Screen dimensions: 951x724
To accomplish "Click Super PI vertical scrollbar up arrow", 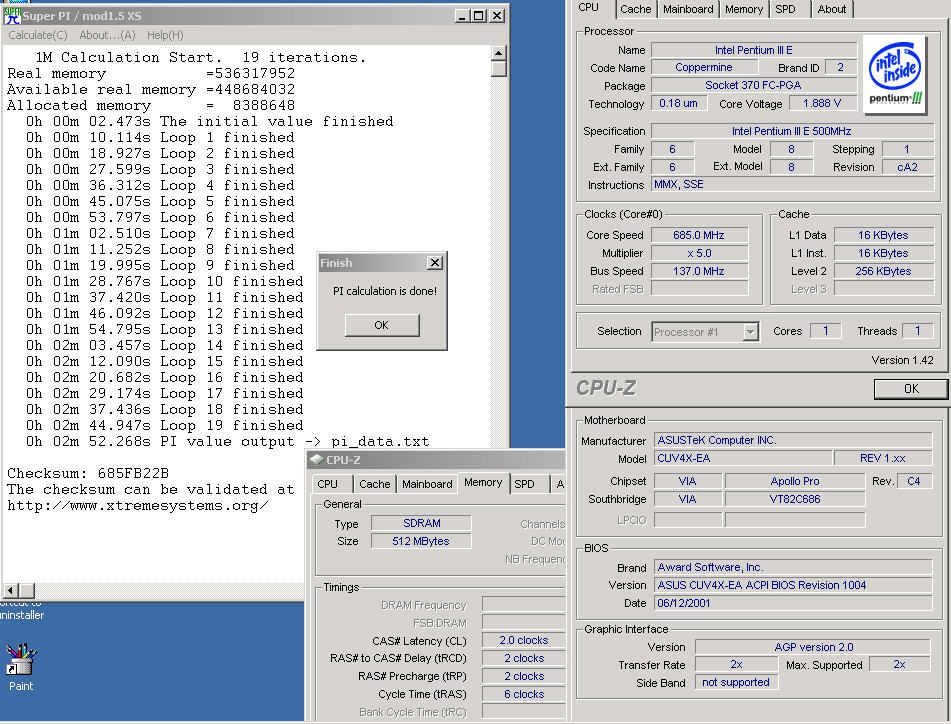I will pos(499,53).
